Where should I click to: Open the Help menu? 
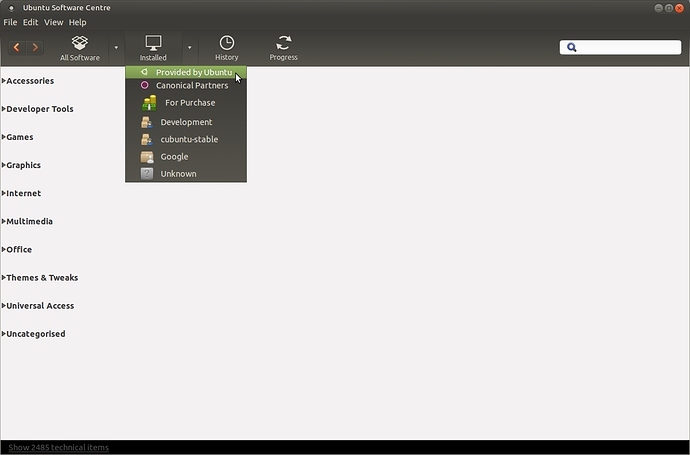77,22
